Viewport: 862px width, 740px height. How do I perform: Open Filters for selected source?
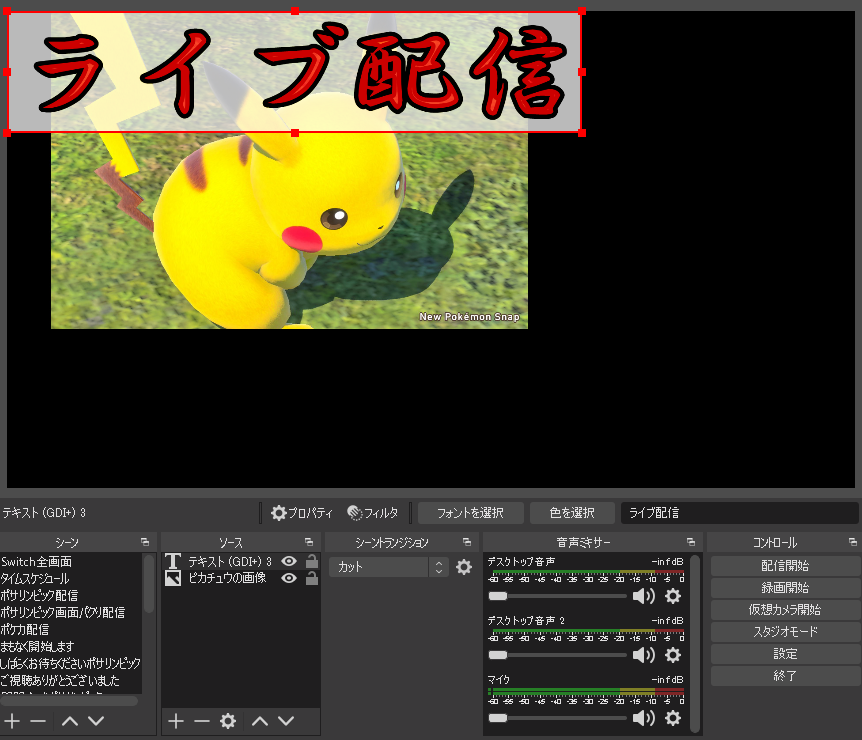tap(373, 513)
